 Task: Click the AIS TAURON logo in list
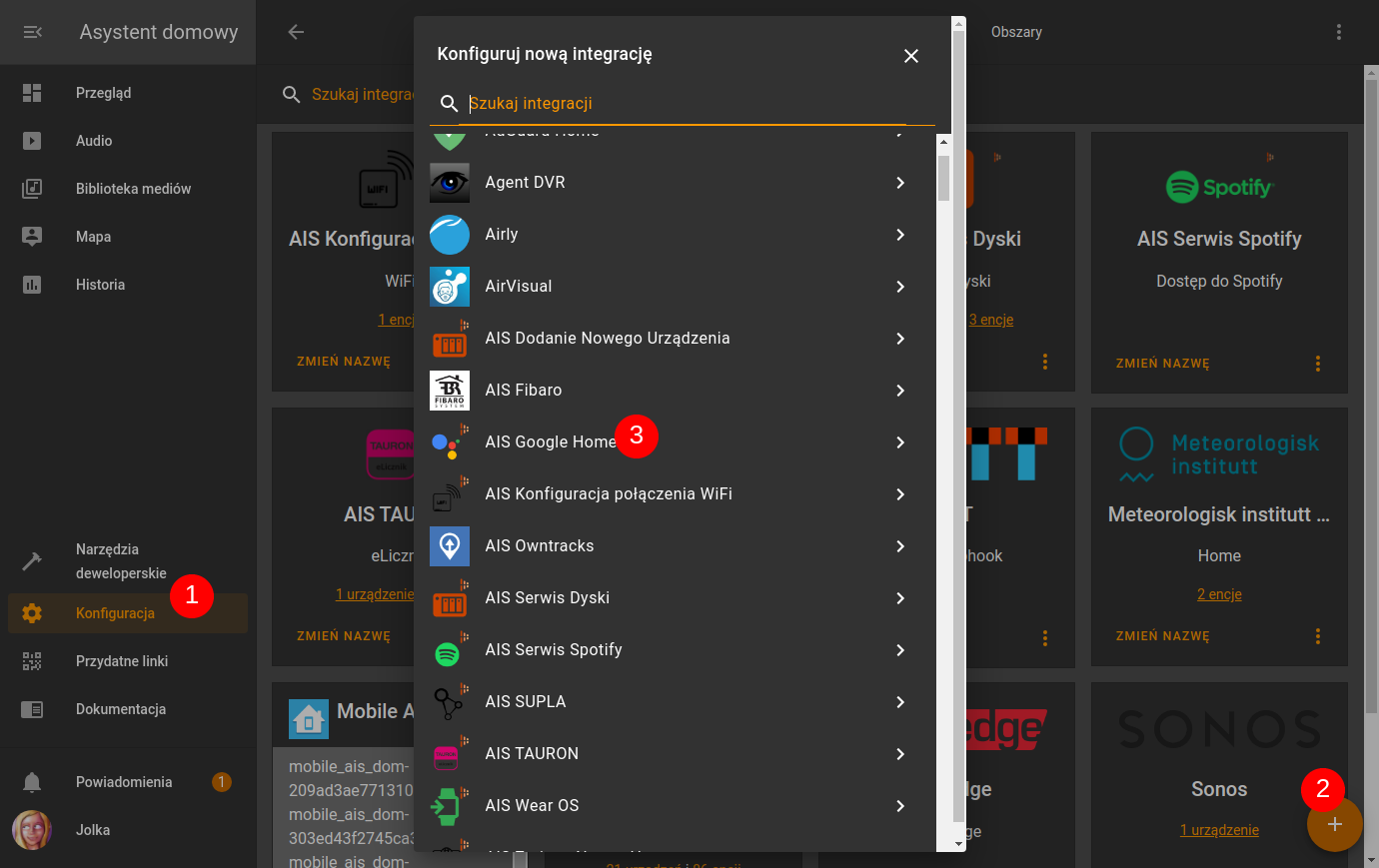tap(450, 754)
